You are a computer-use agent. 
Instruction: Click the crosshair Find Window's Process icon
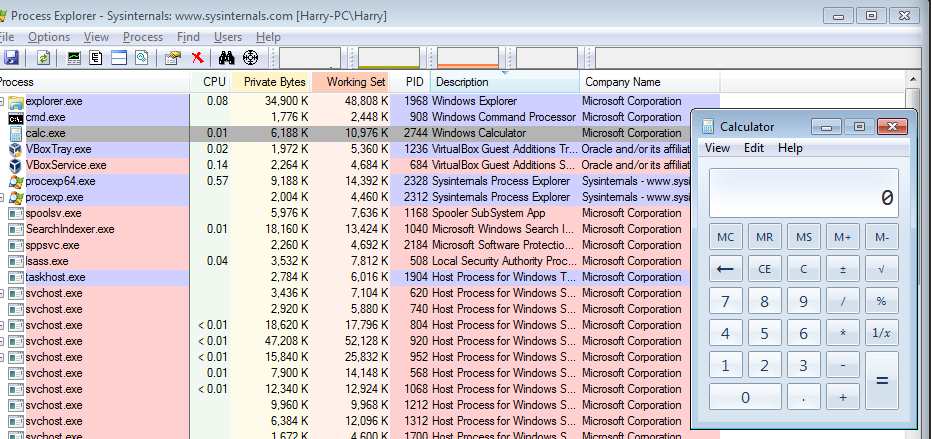pos(251,58)
